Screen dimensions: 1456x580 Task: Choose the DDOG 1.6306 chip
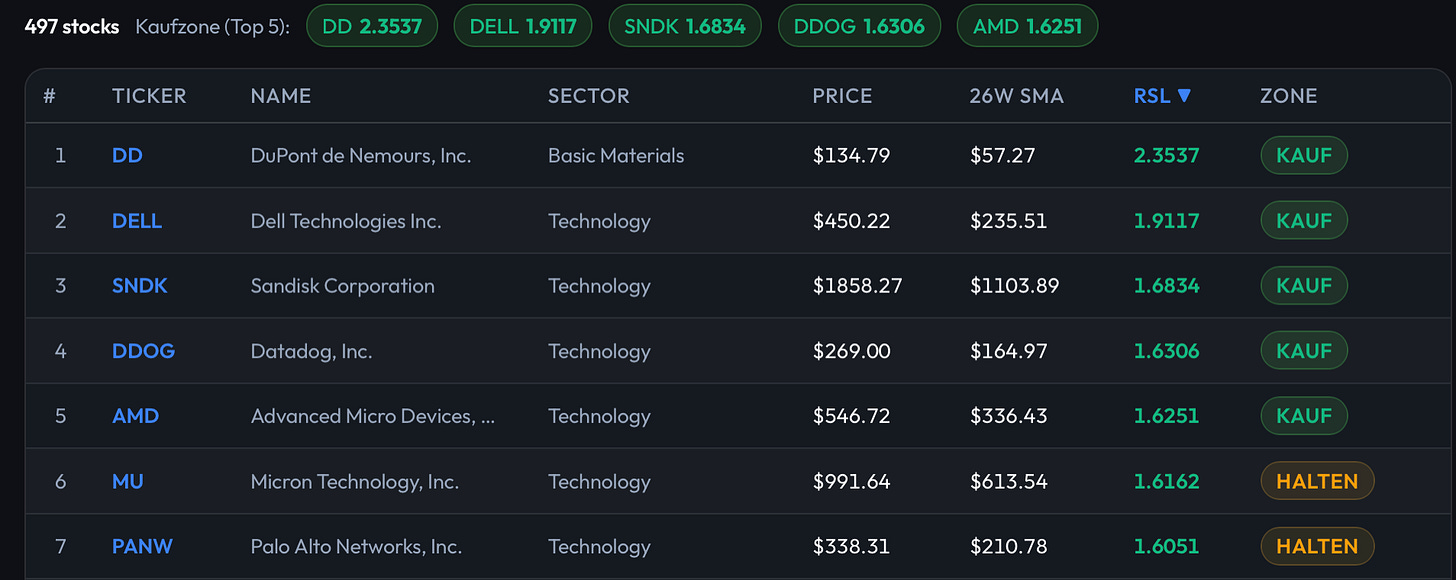[859, 26]
